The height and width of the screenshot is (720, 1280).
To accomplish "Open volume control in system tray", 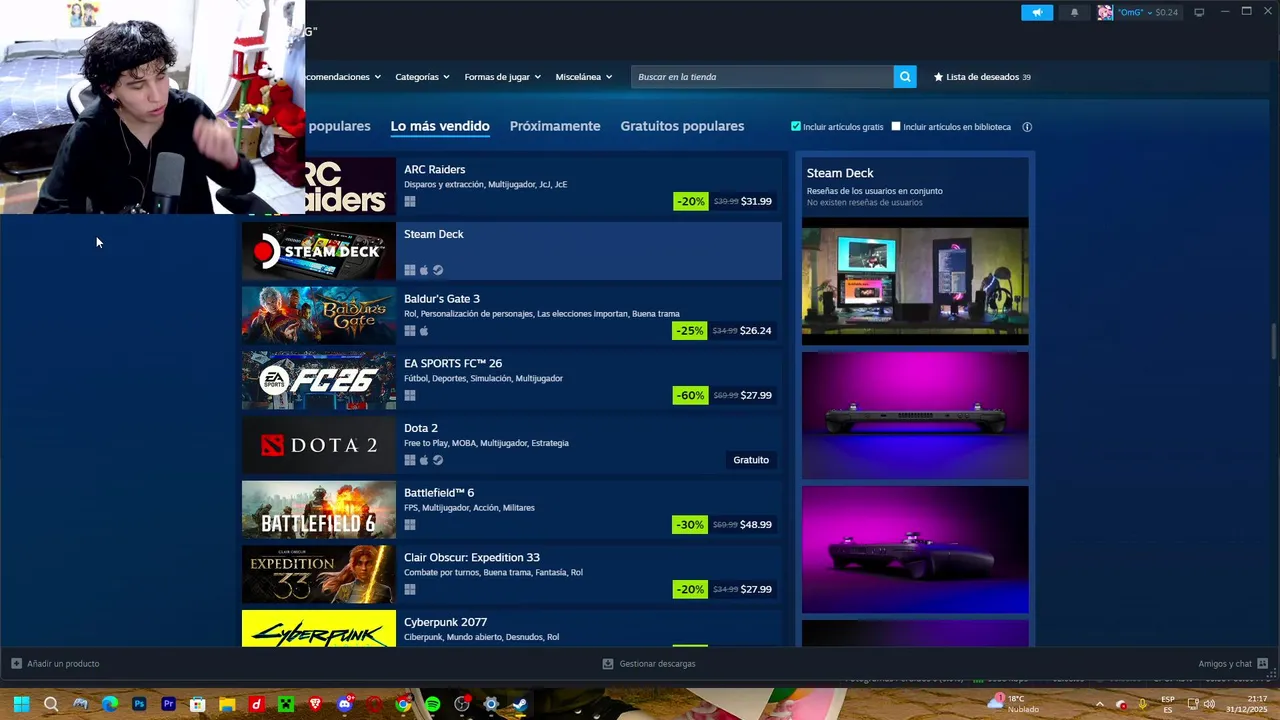I will [x=1209, y=704].
